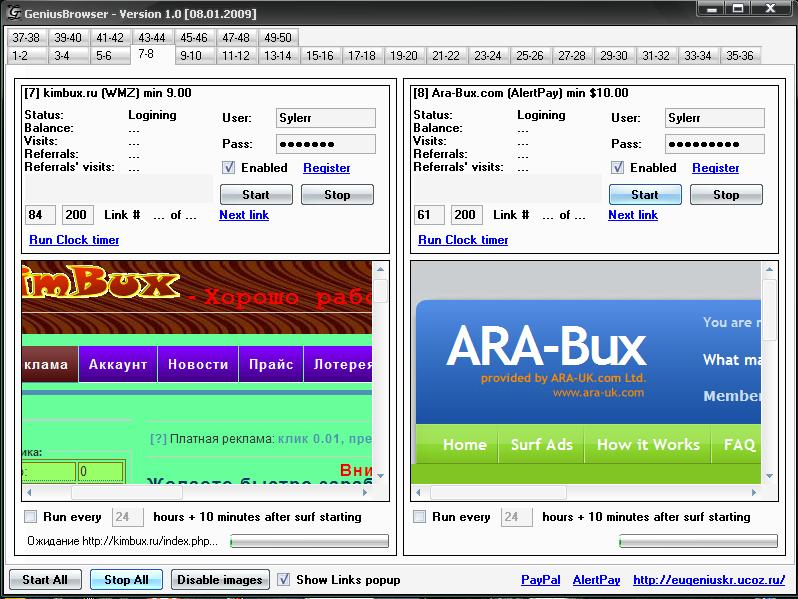This screenshot has height=599, width=798.
Task: Click the Ara-Bux page horizontal scrollbar left arrow
Action: coord(418,492)
